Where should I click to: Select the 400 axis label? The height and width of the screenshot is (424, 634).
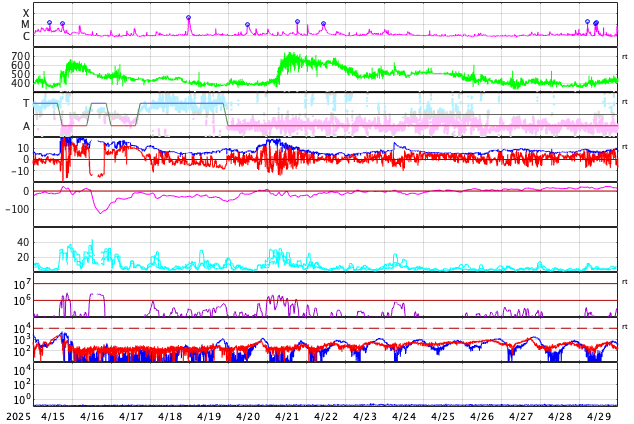click(x=21, y=83)
